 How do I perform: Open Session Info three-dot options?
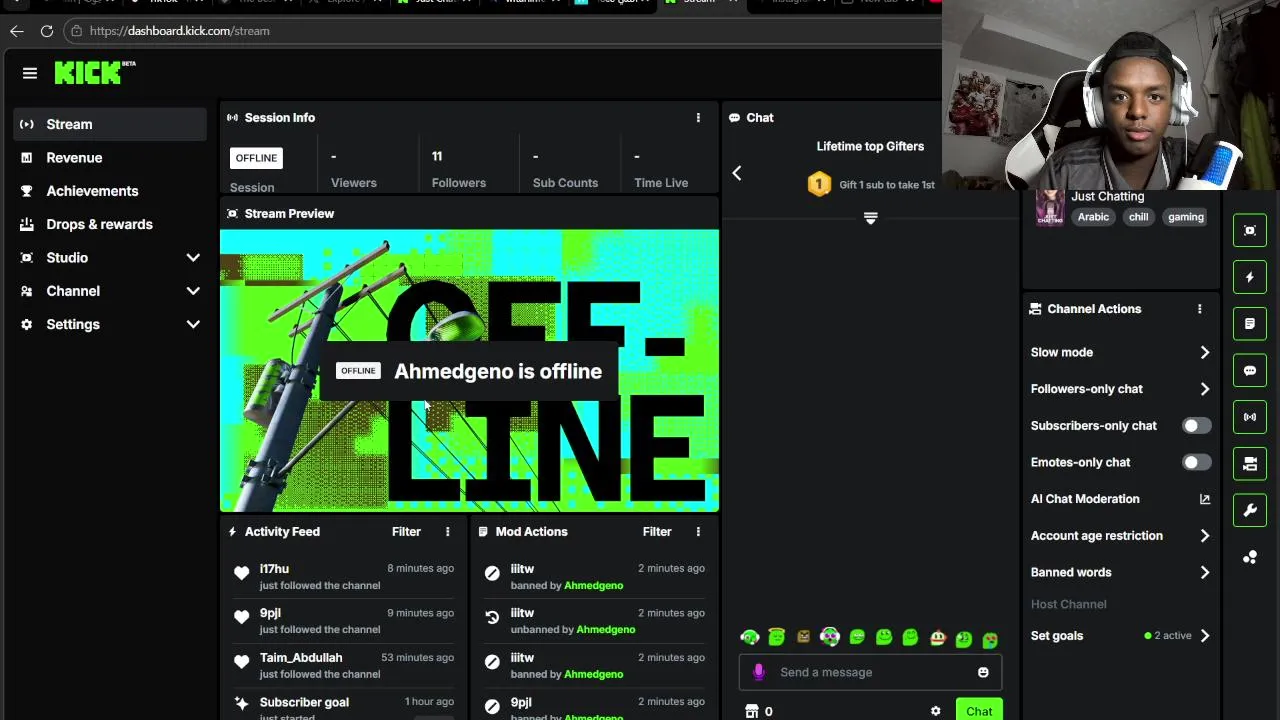click(x=698, y=118)
